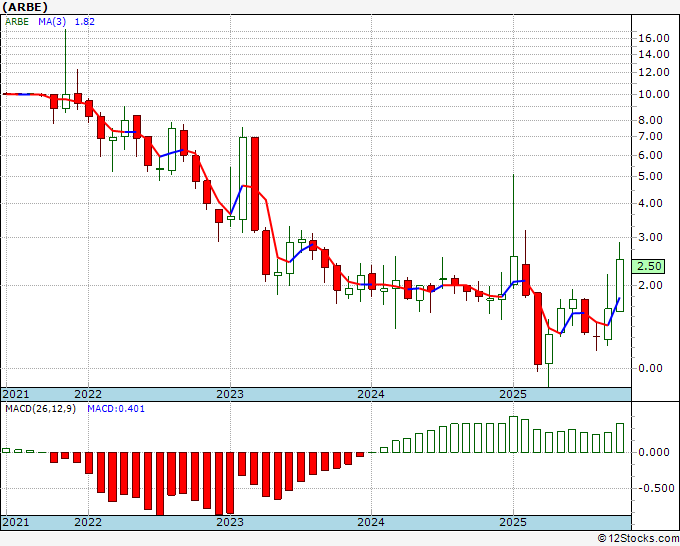This screenshot has width=680, height=546.
Task: Click 2025 on the MACD panel time axis
Action: pyautogui.click(x=513, y=522)
